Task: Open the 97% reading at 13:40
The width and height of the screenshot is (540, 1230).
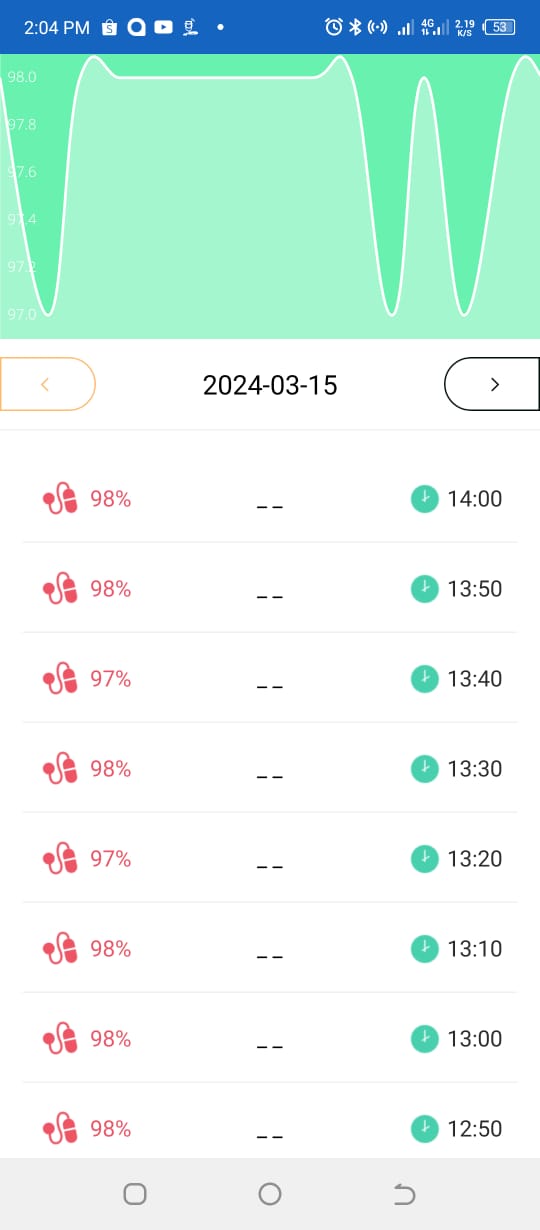Action: coord(111,679)
